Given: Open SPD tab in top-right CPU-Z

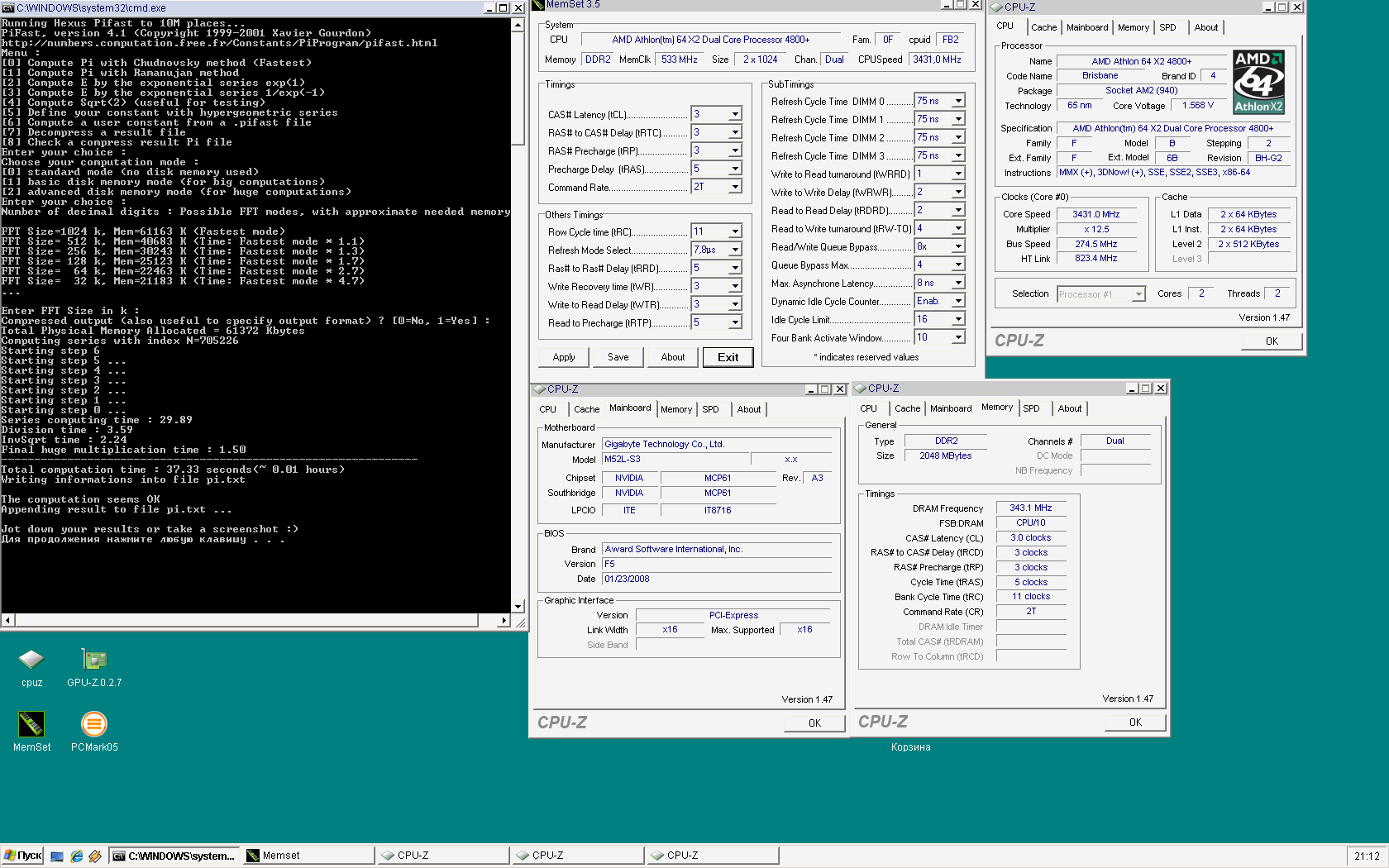Looking at the screenshot, I should 1167,27.
